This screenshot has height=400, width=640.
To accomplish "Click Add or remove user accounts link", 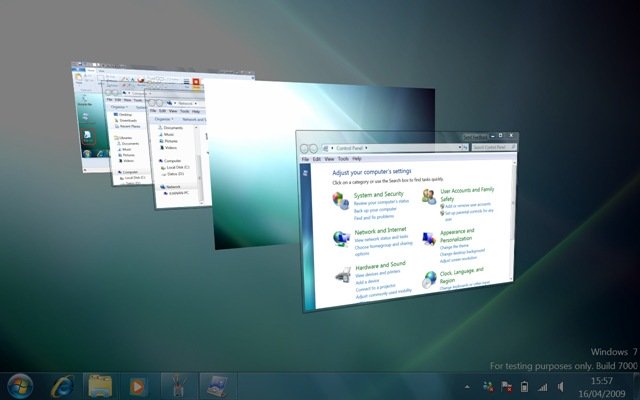I will [468, 205].
